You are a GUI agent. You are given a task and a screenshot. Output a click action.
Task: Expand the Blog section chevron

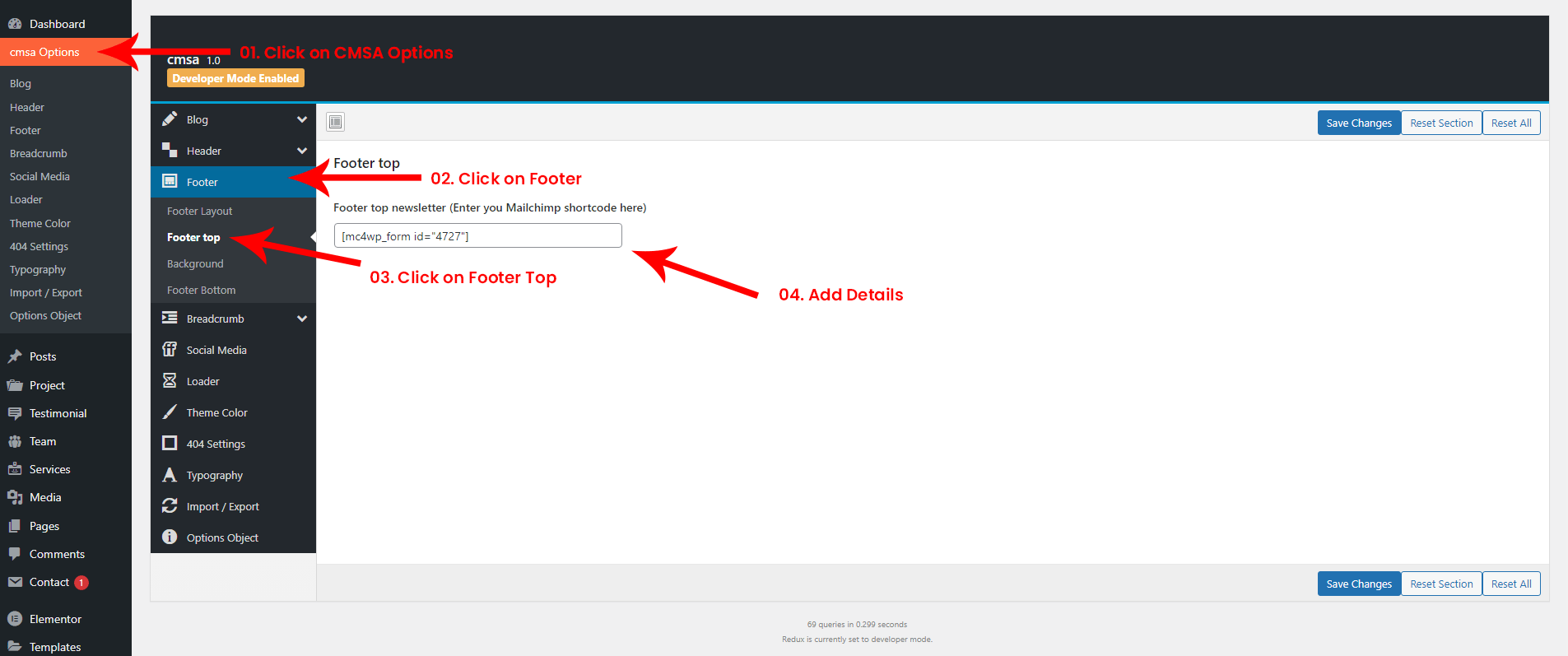point(302,119)
